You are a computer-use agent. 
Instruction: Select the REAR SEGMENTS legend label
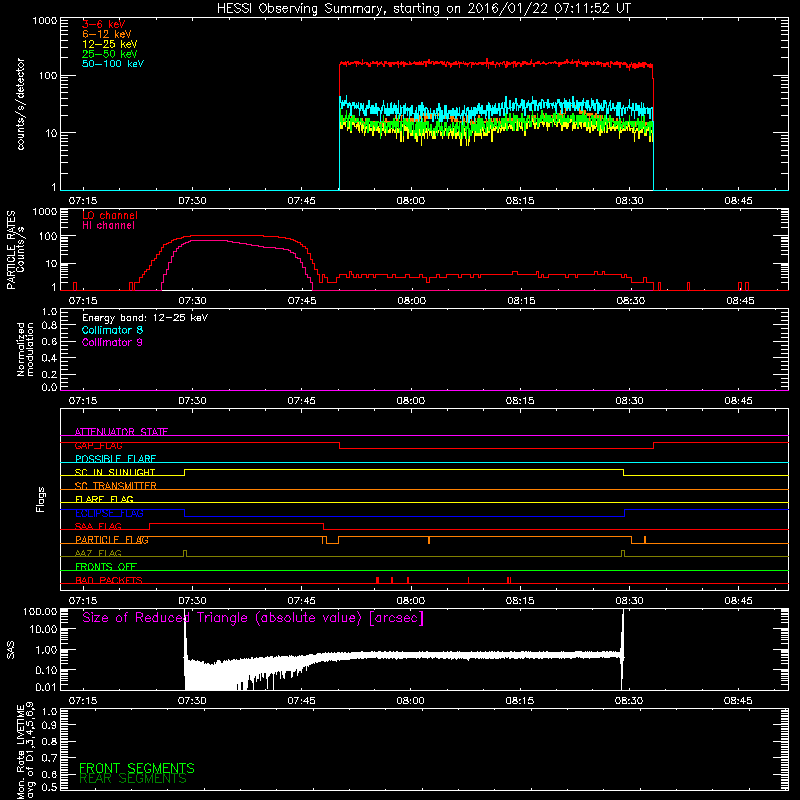pos(133,779)
